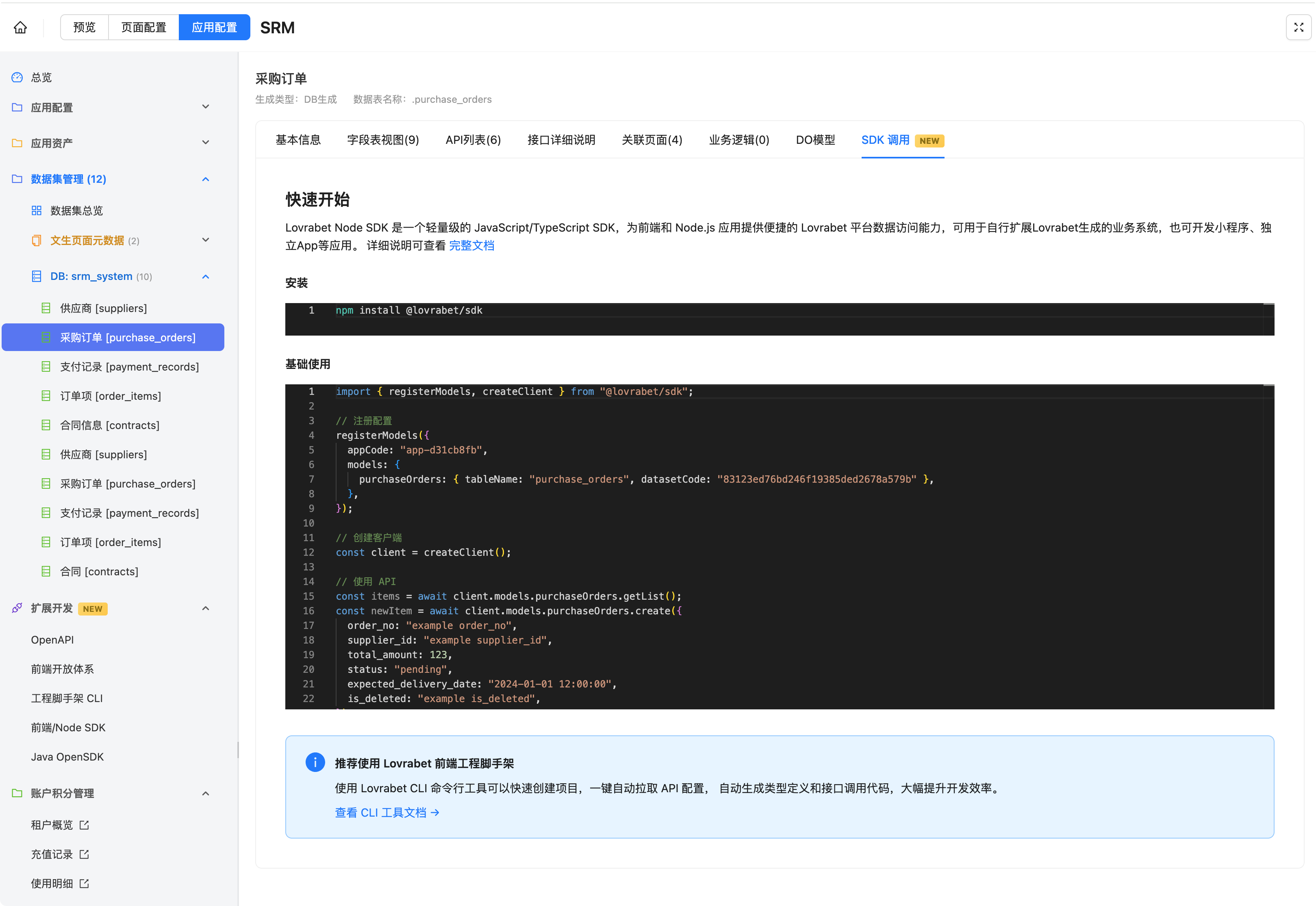Screen dimensions: 1316x906
Task: Click the appCode "app-d31cb8fb" line
Action: (x=417, y=450)
